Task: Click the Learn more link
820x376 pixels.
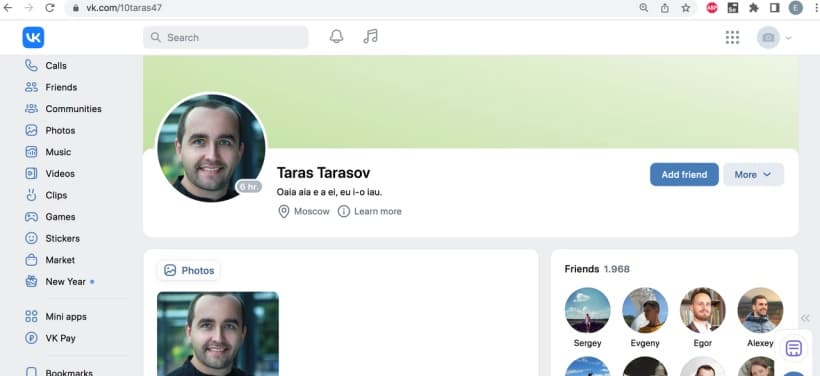Action: 378,211
